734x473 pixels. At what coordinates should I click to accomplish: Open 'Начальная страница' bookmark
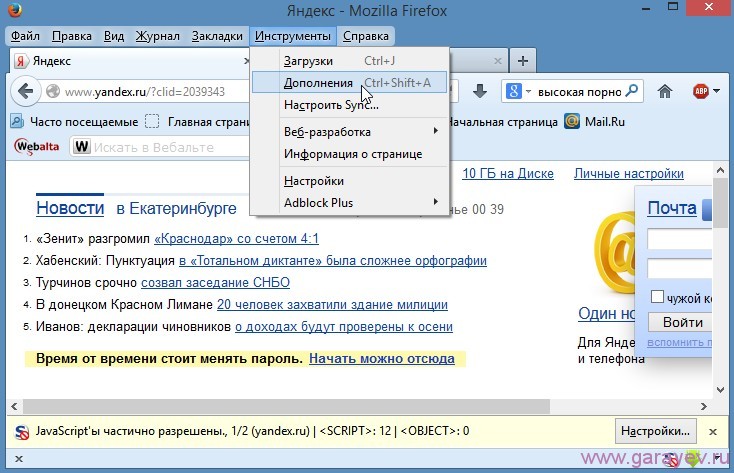(503, 122)
